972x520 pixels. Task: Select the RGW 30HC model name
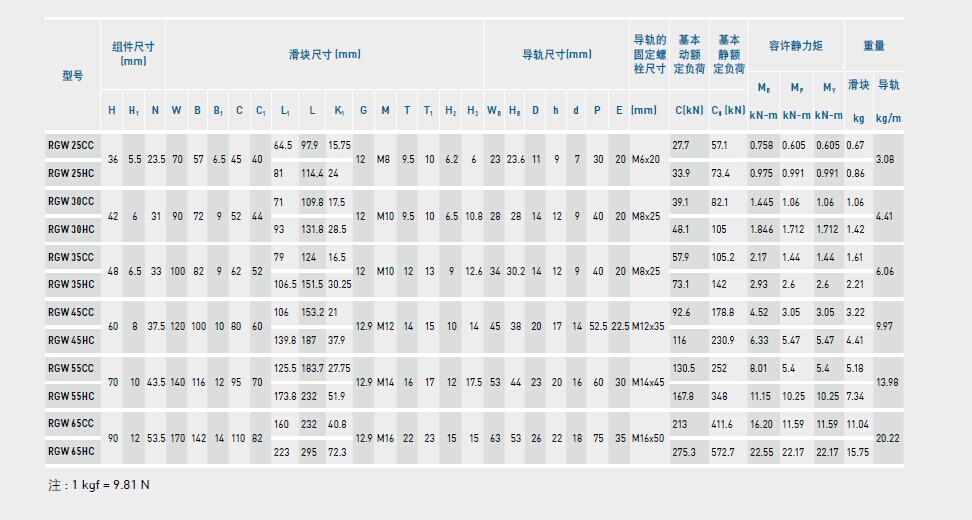71,228
